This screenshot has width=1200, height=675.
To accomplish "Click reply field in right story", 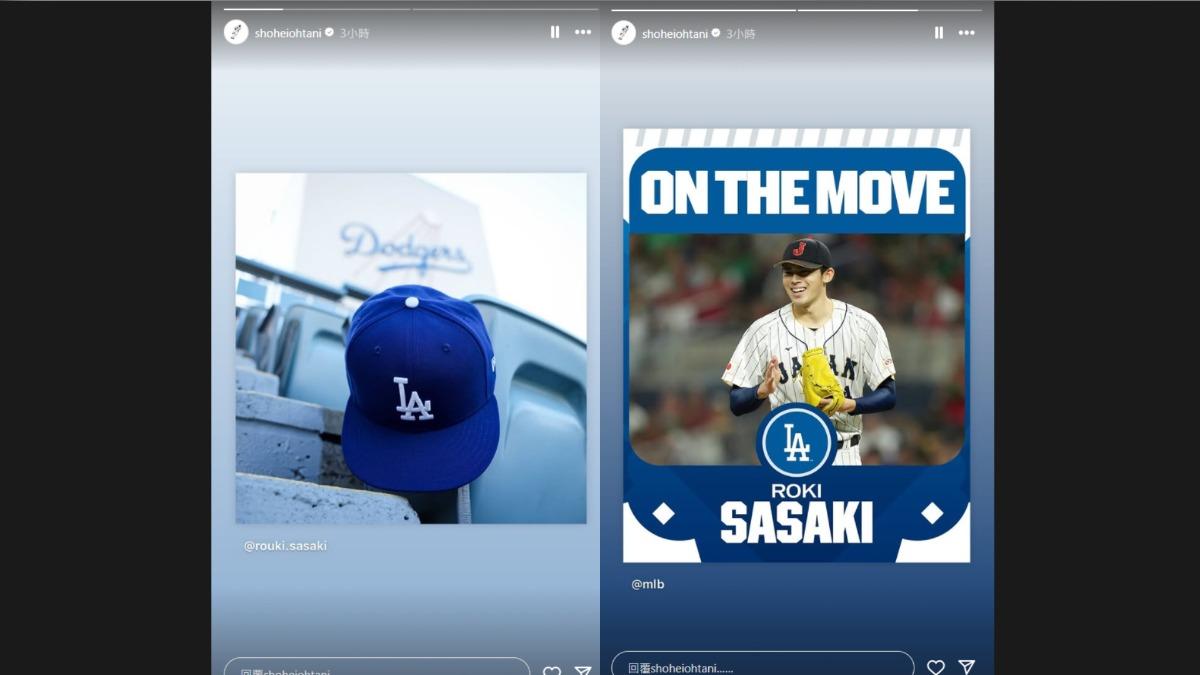I will pos(763,664).
